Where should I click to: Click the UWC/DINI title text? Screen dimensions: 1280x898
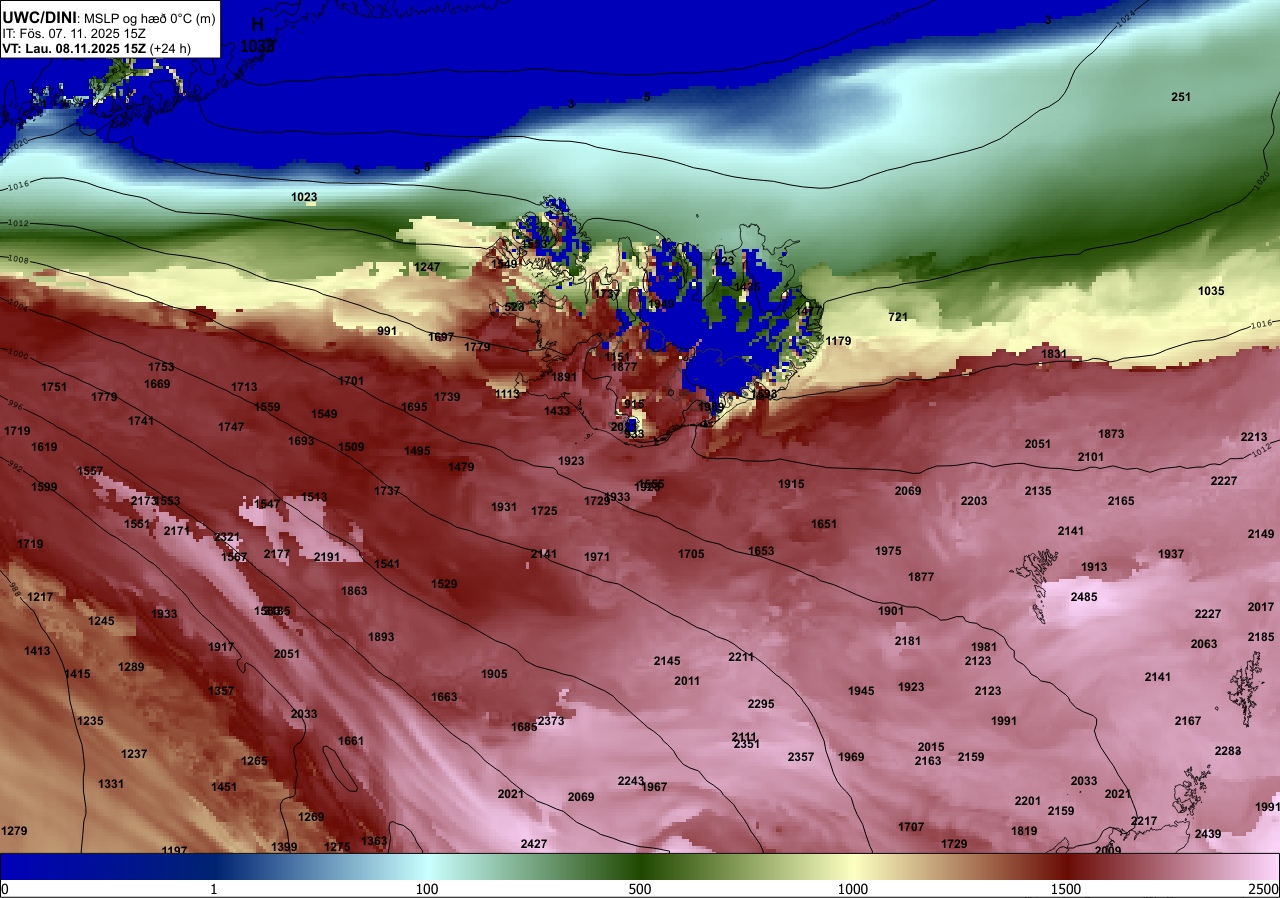click(39, 16)
